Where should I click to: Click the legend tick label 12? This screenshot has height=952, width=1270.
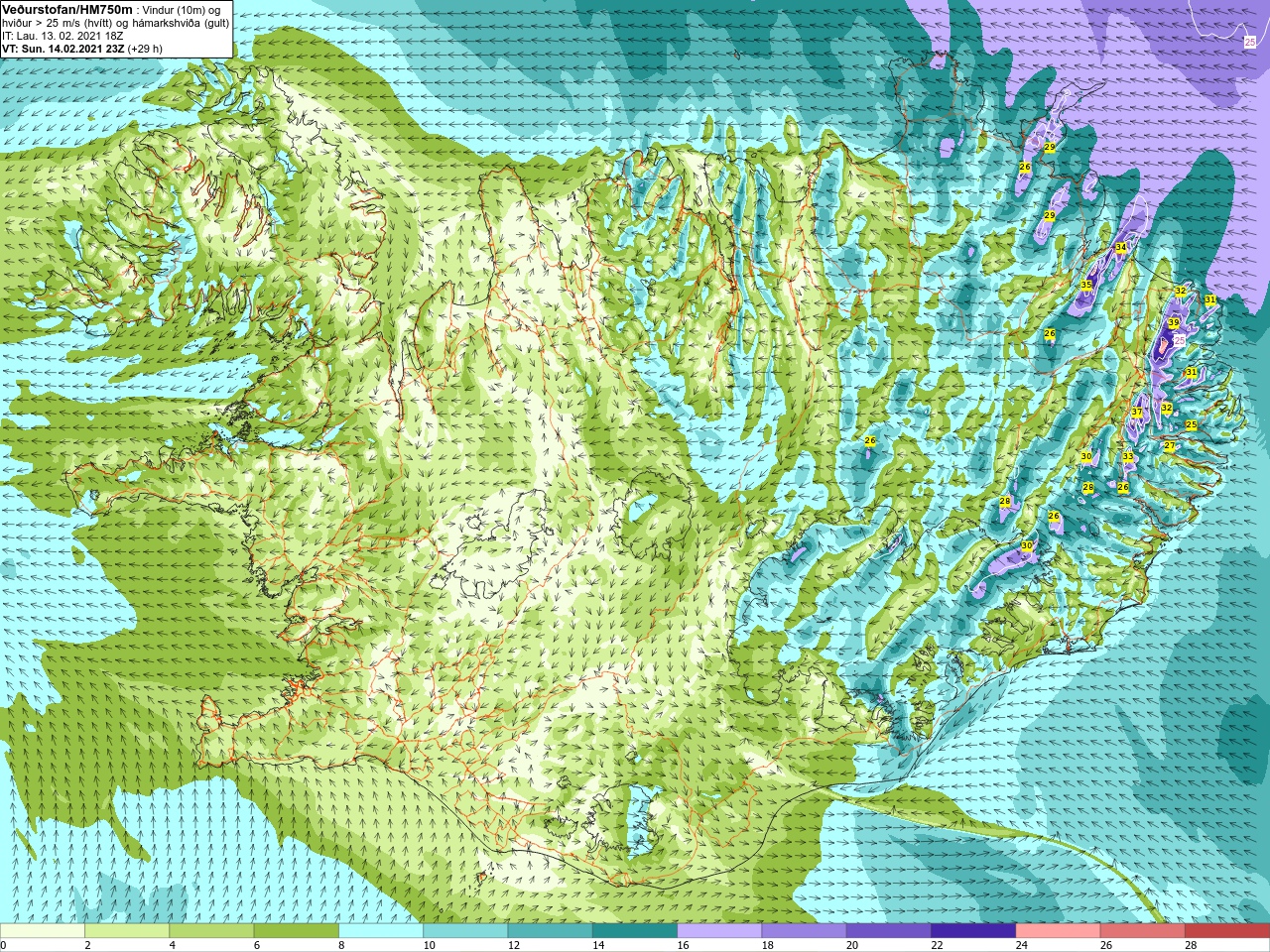(514, 945)
